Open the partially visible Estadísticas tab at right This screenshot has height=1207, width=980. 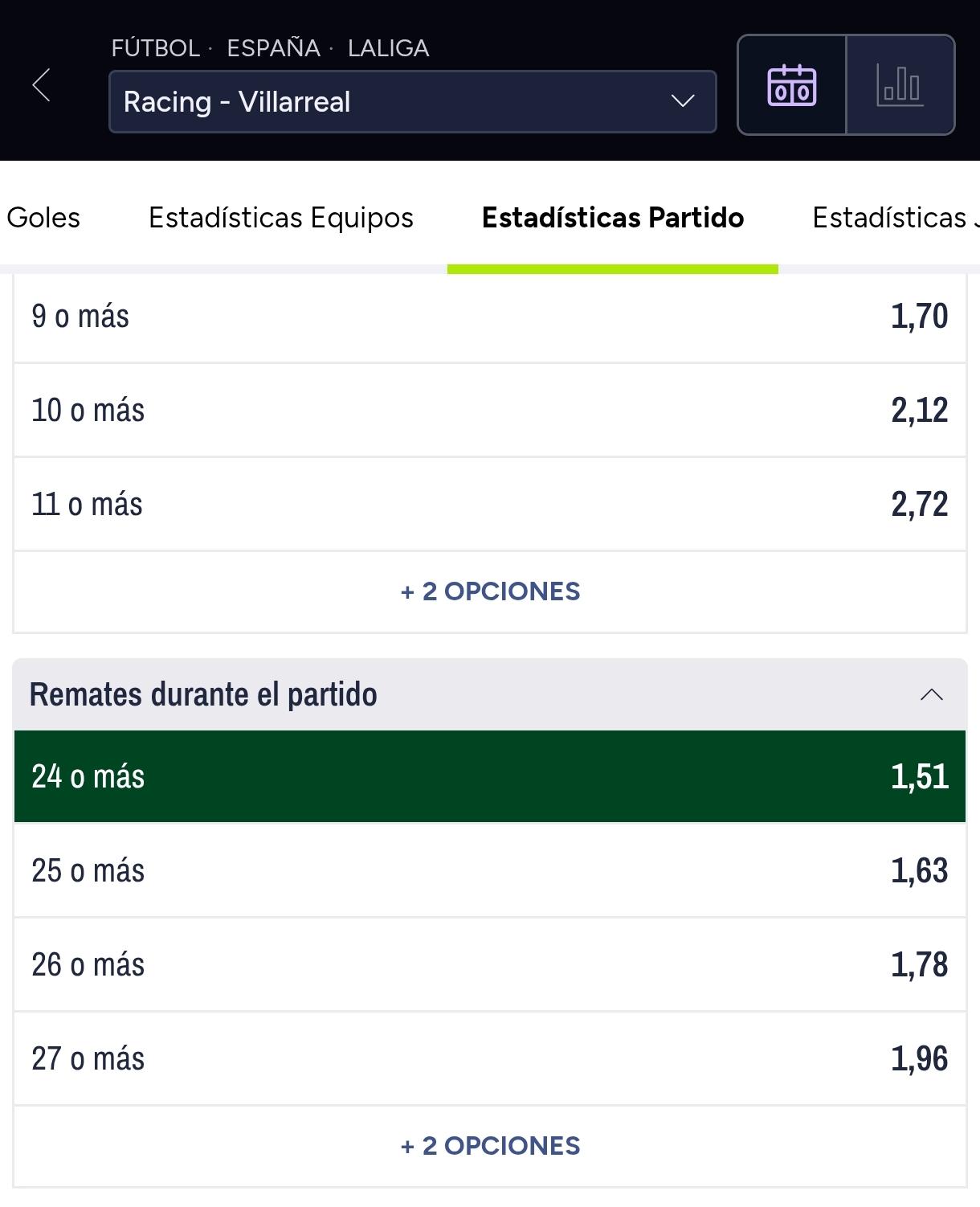pos(895,218)
